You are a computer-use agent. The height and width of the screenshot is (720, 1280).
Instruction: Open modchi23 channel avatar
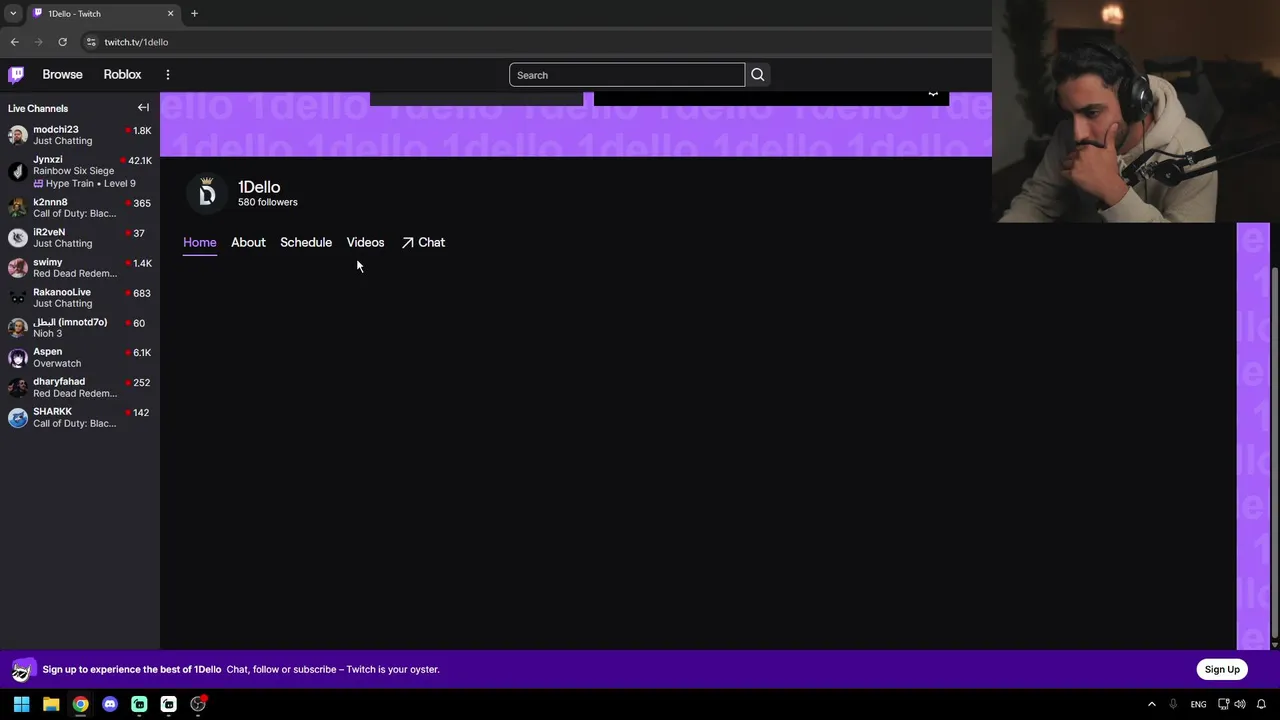pos(18,137)
